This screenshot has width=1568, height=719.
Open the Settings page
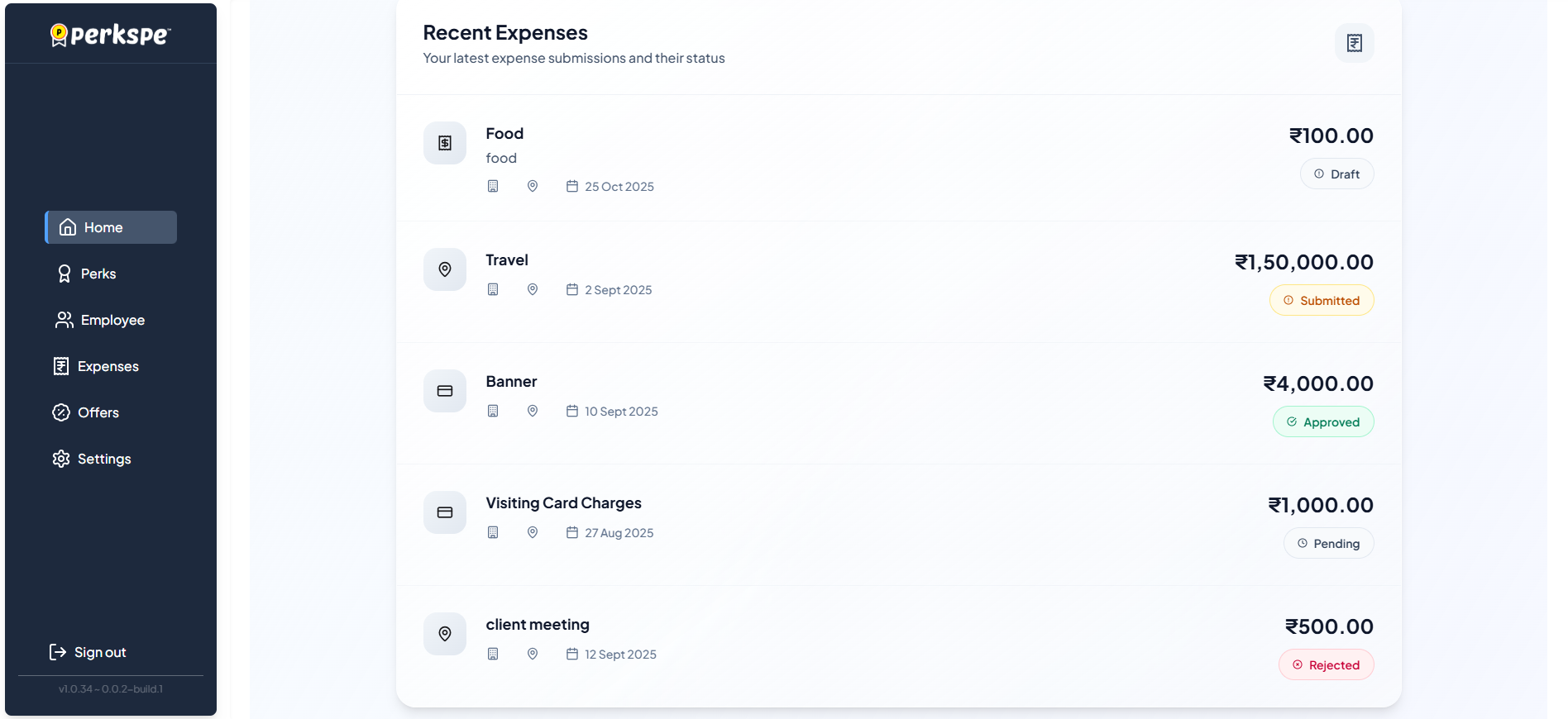[x=103, y=459]
